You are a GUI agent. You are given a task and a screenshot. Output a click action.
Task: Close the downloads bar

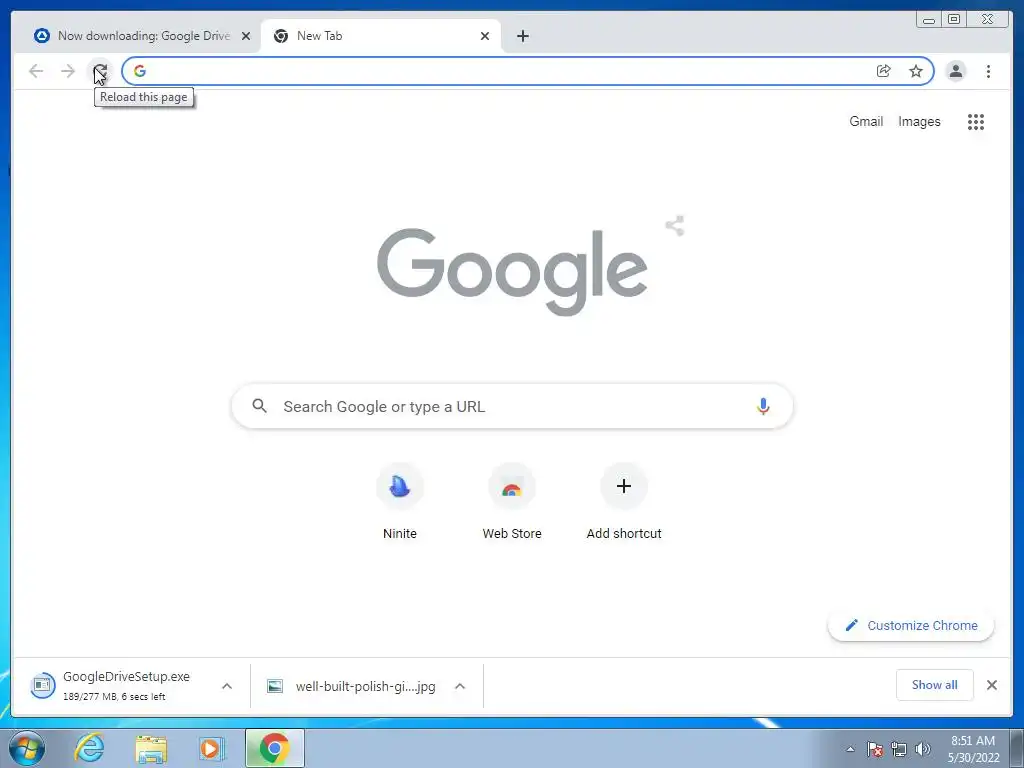click(x=991, y=685)
